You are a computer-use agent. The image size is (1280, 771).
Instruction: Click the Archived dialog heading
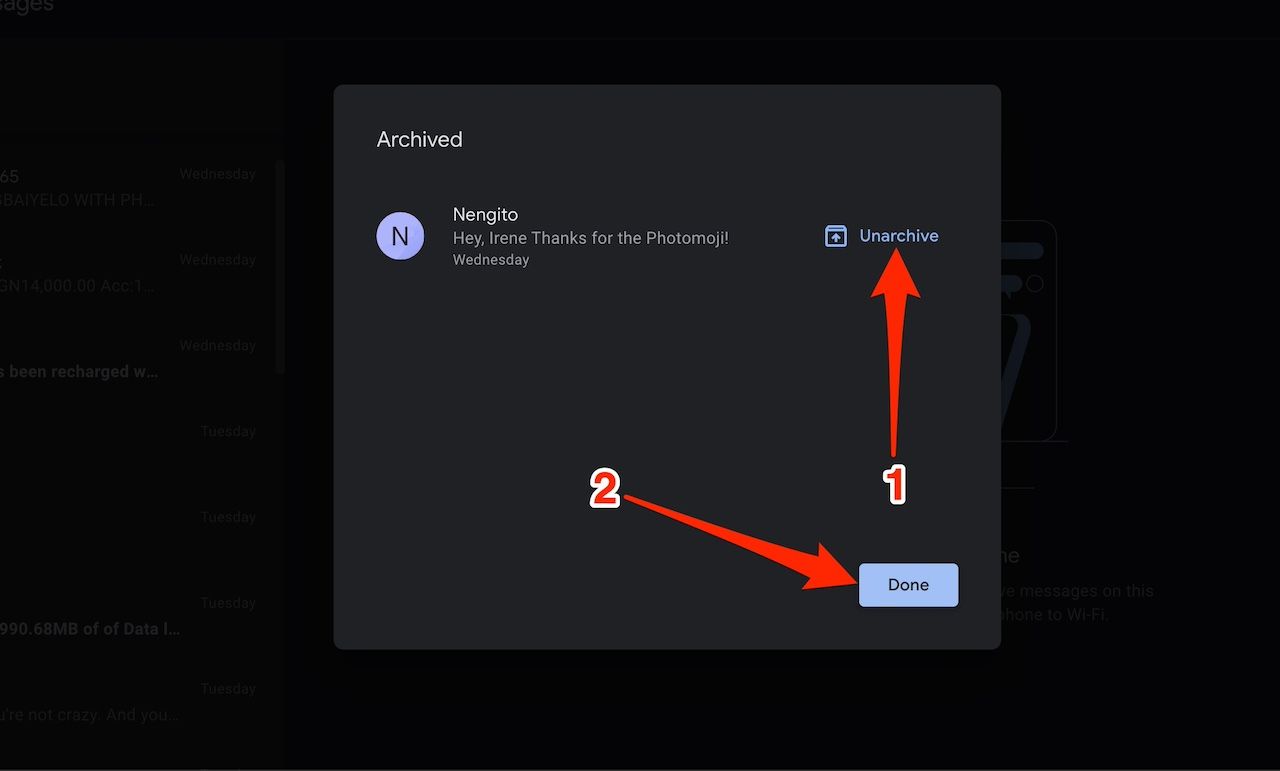click(x=419, y=140)
